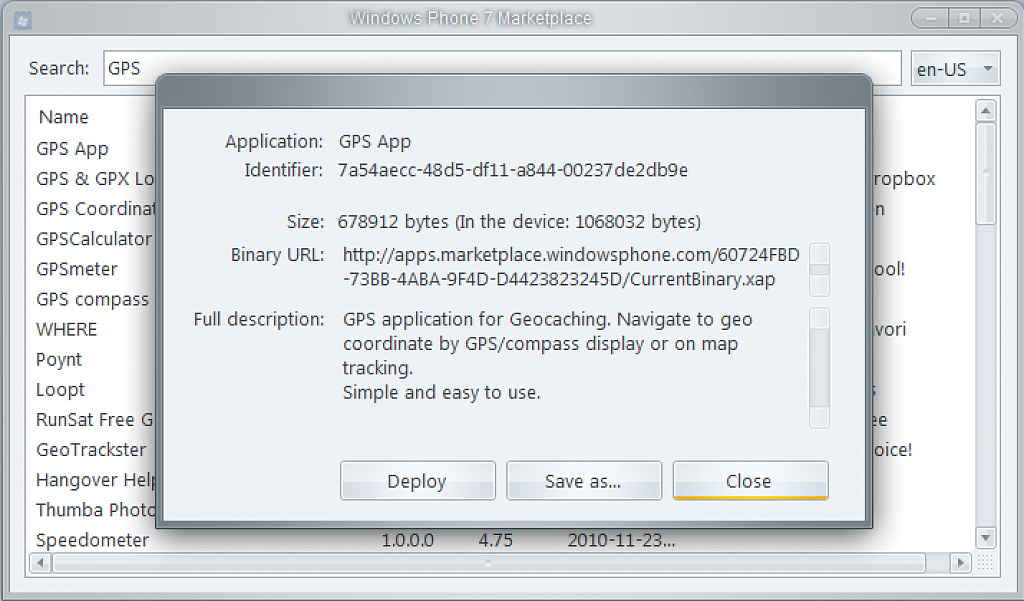The image size is (1024, 601).
Task: Click the list's scroll up arrow
Action: coord(985,111)
